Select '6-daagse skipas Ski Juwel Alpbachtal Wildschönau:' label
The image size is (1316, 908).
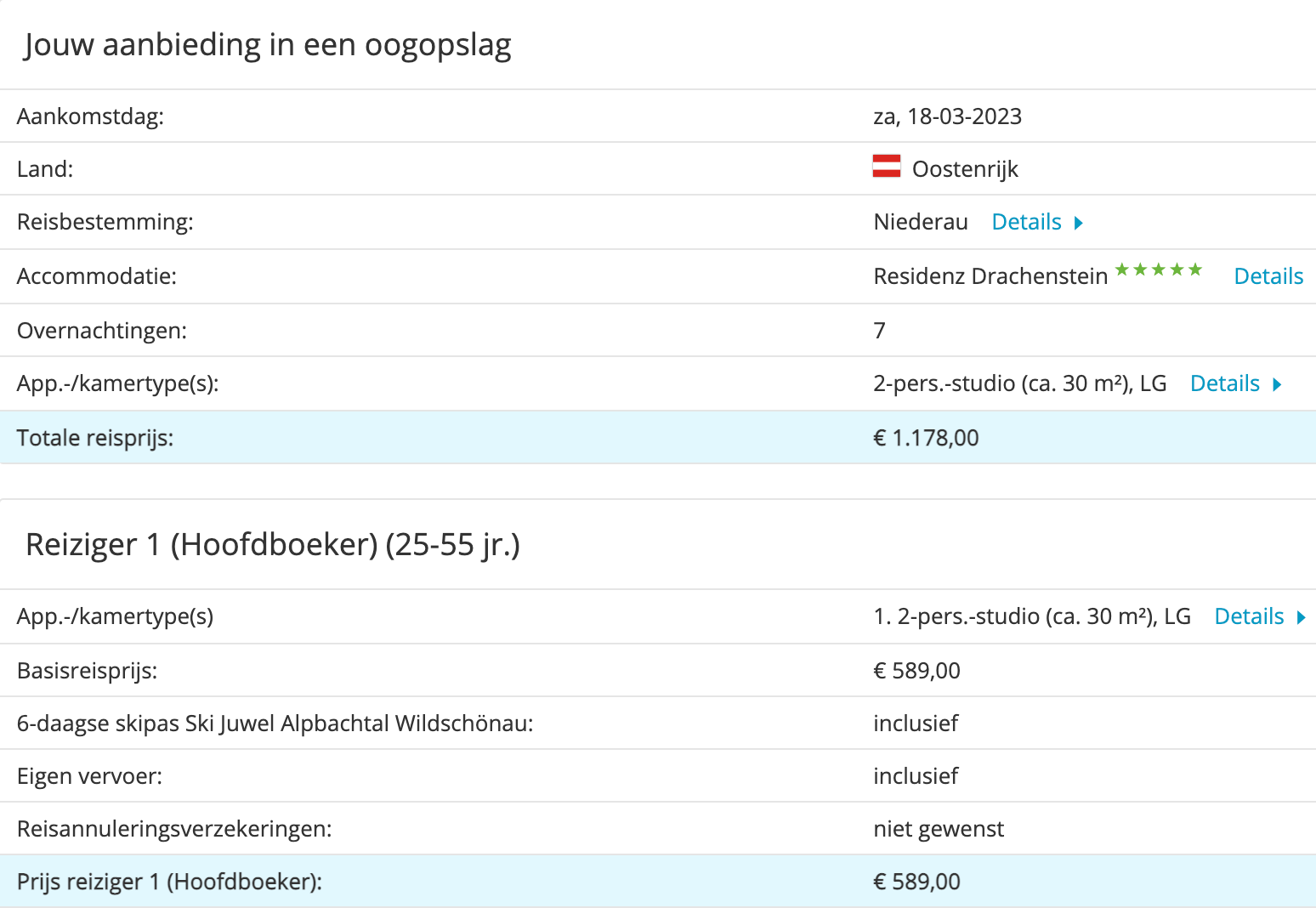[x=275, y=724]
